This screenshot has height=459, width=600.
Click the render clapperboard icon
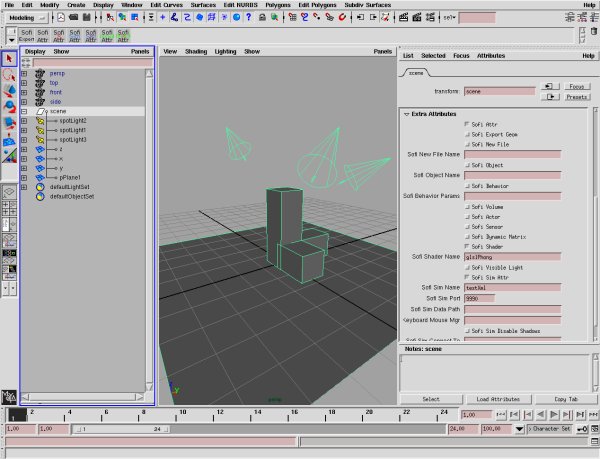click(403, 17)
